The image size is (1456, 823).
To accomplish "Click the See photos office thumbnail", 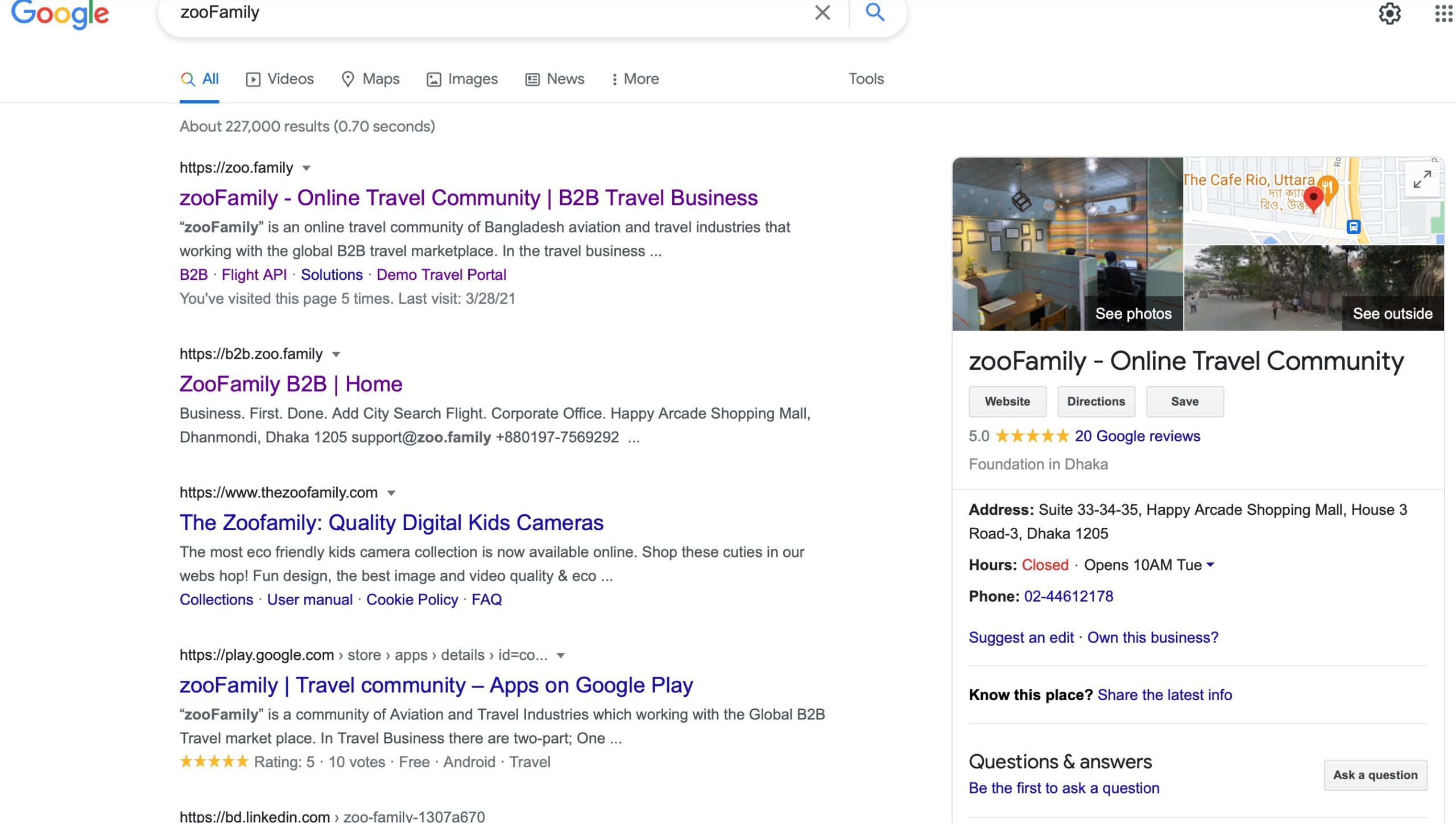I will [x=1068, y=244].
